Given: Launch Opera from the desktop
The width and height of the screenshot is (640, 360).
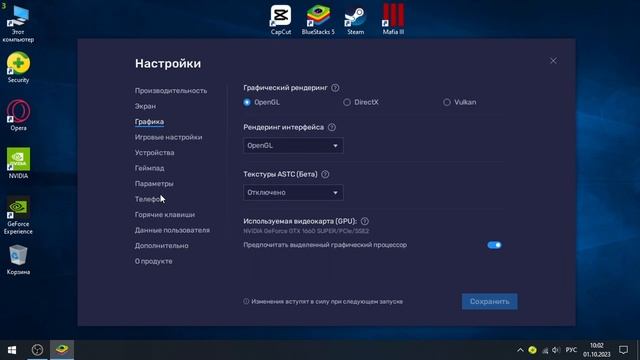Looking at the screenshot, I should [x=18, y=115].
